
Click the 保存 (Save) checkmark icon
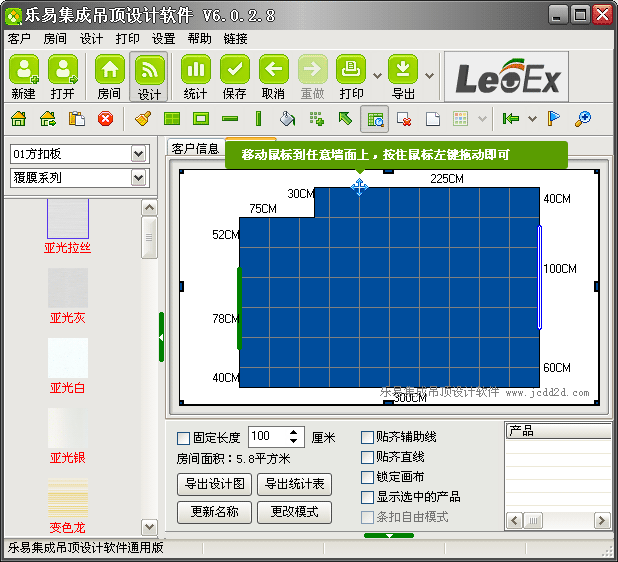point(234,70)
